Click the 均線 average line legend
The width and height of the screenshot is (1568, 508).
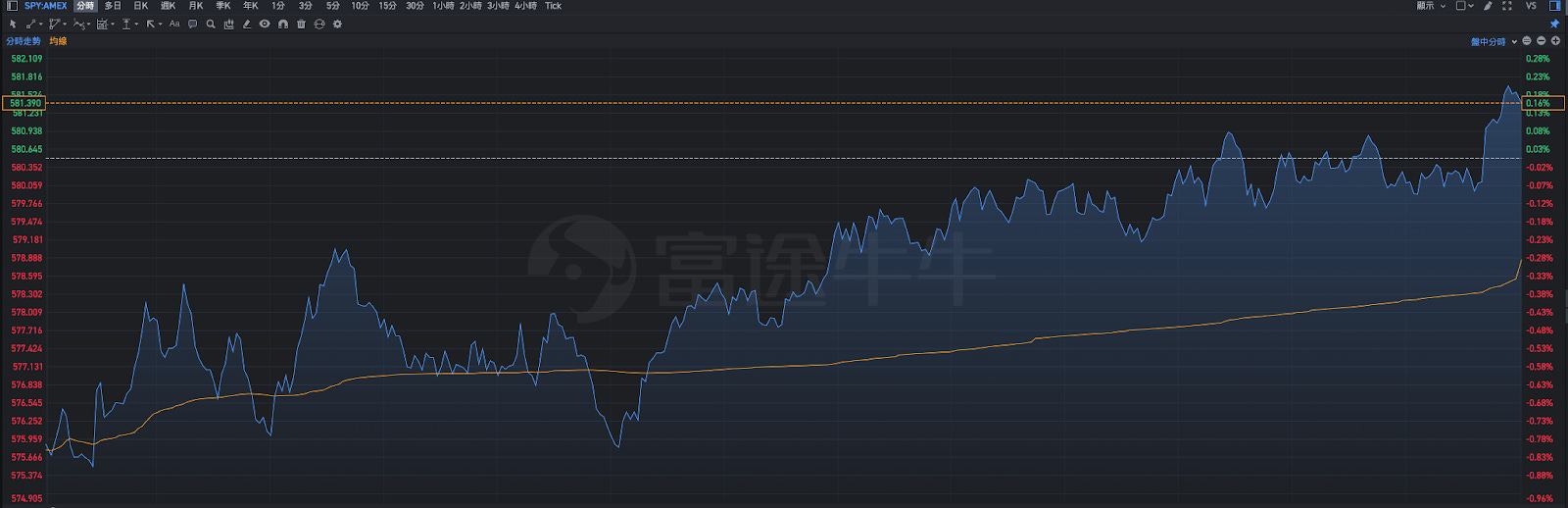58,41
